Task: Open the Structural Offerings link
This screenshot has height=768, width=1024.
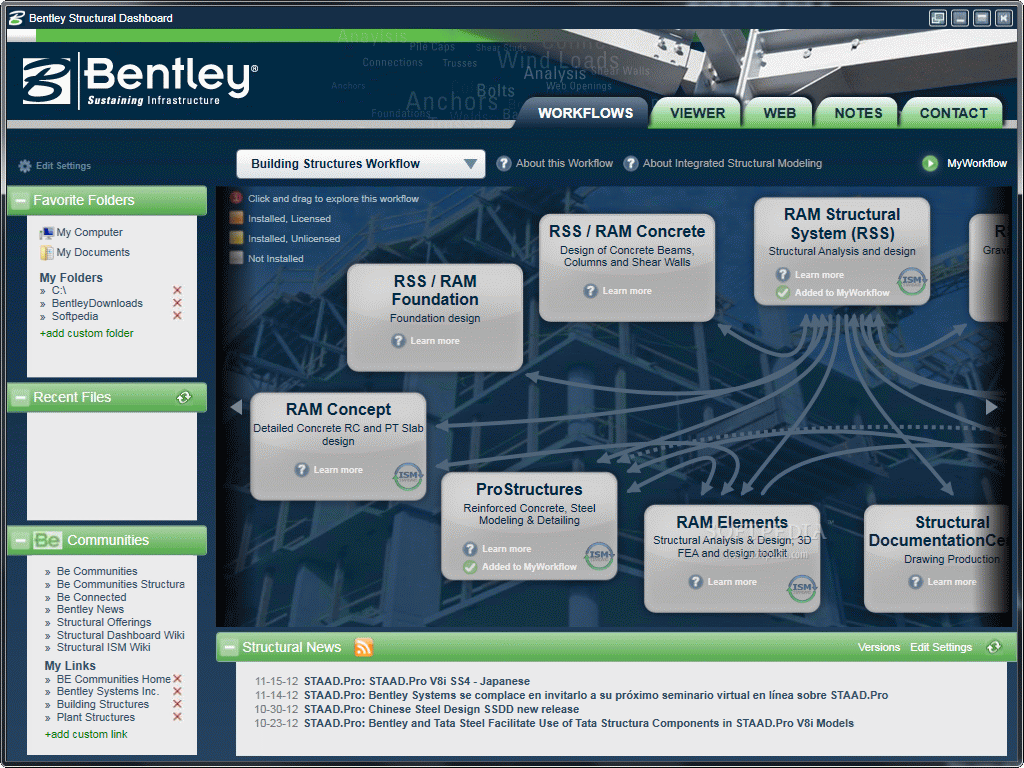Action: pyautogui.click(x=104, y=622)
